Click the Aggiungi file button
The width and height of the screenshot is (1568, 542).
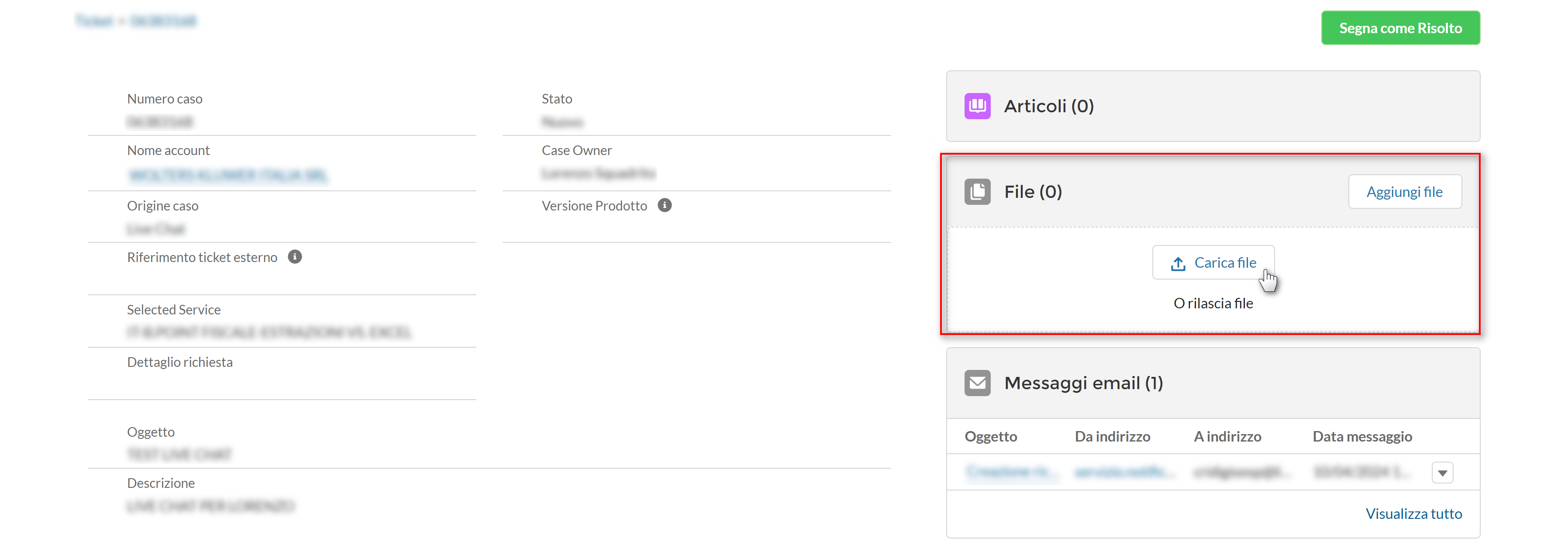pos(1404,192)
